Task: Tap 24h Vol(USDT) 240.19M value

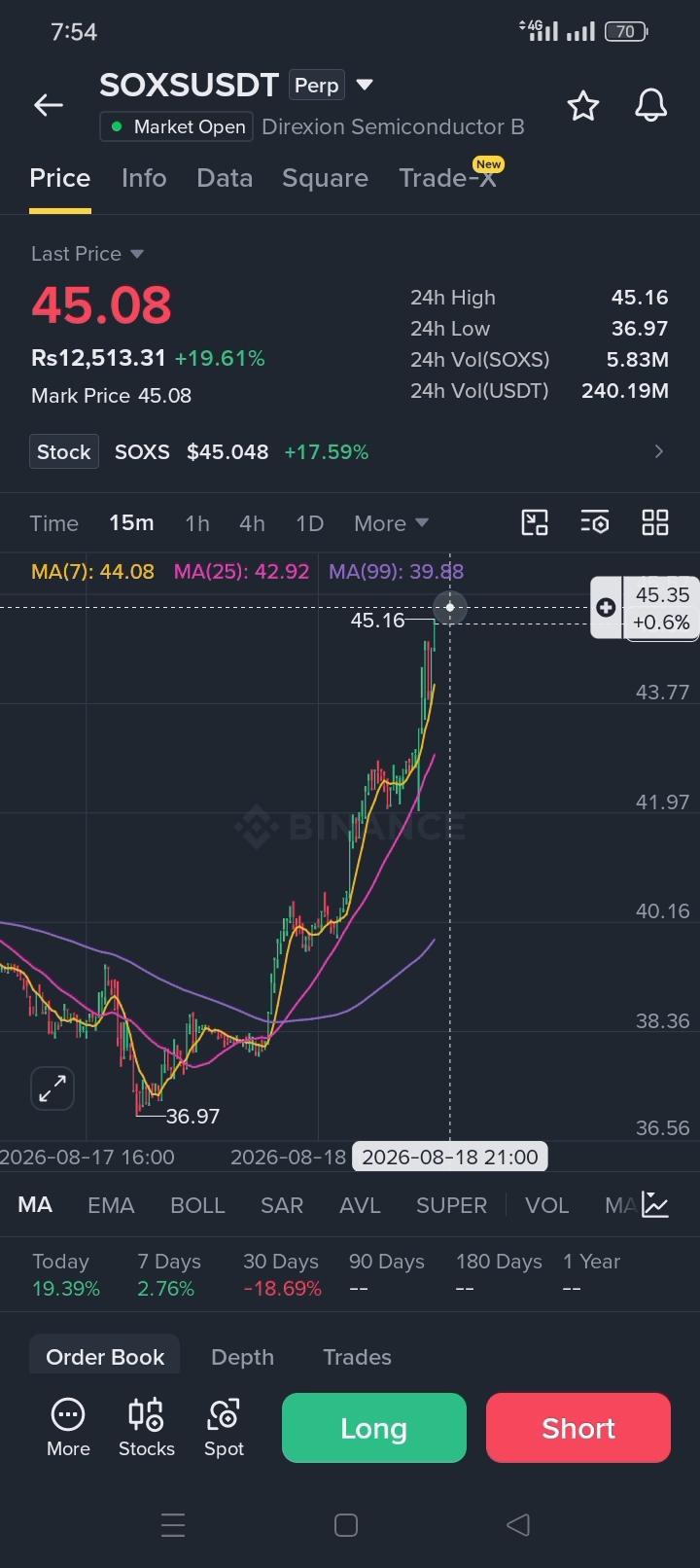Action: coord(625,390)
